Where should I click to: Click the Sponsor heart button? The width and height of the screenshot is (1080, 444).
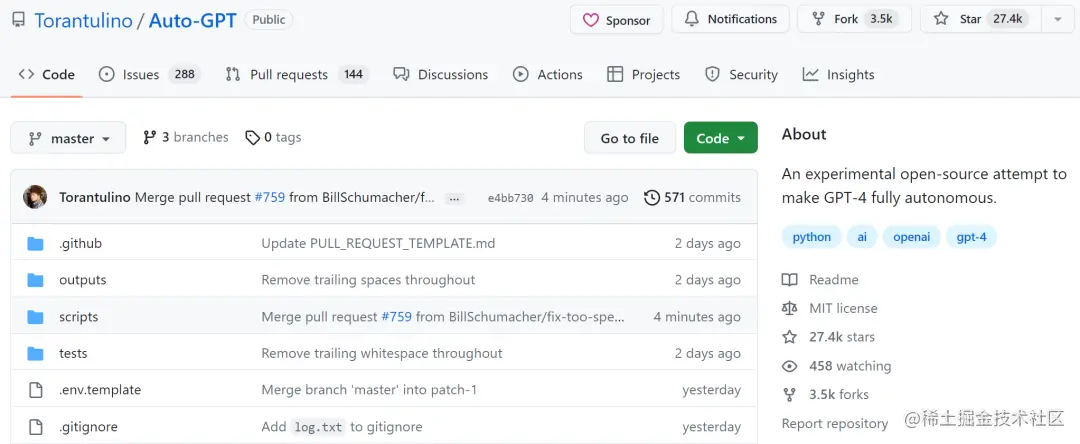pos(616,19)
